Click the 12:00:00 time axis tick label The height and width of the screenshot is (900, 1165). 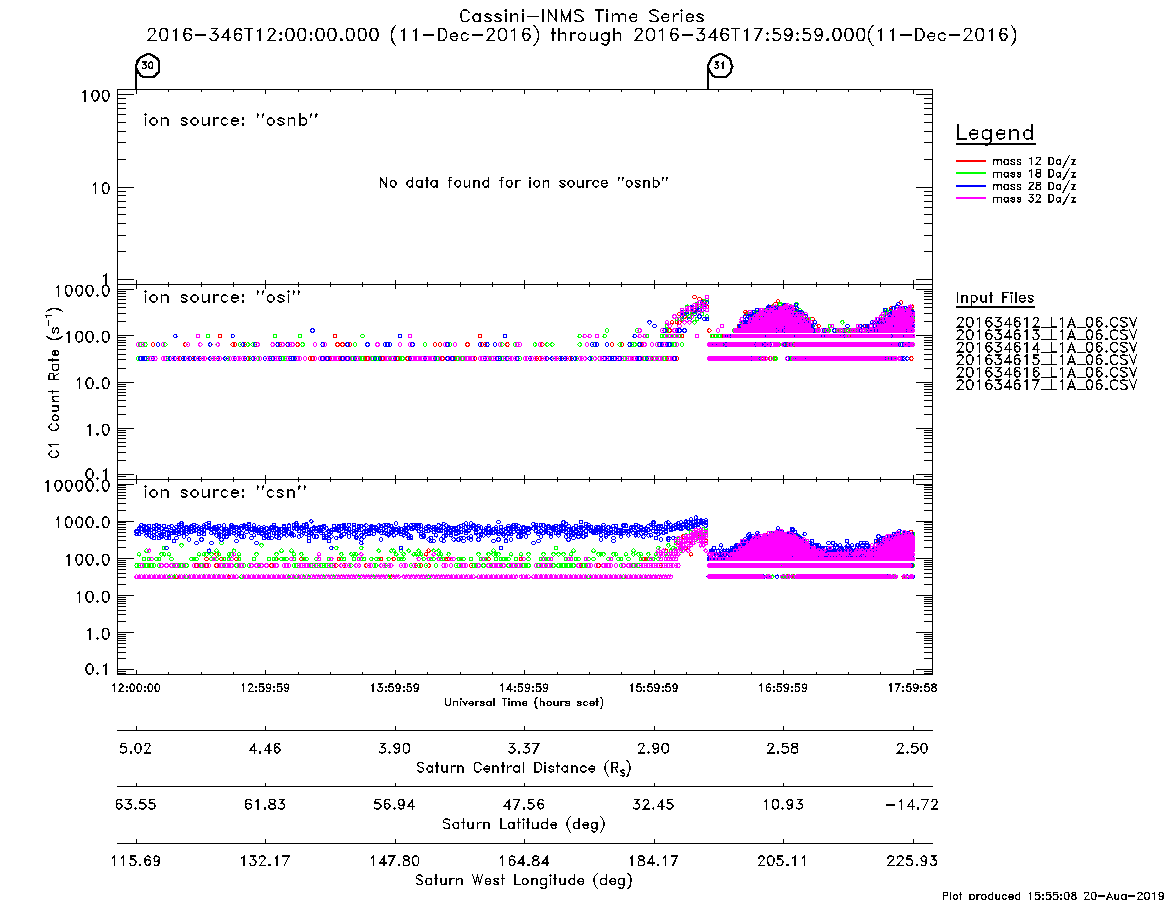pyautogui.click(x=136, y=688)
